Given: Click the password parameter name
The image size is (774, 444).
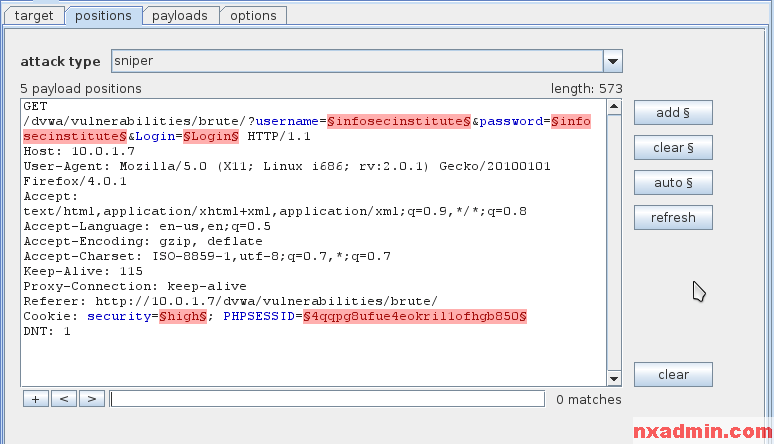Looking at the screenshot, I should pyautogui.click(x=511, y=121).
